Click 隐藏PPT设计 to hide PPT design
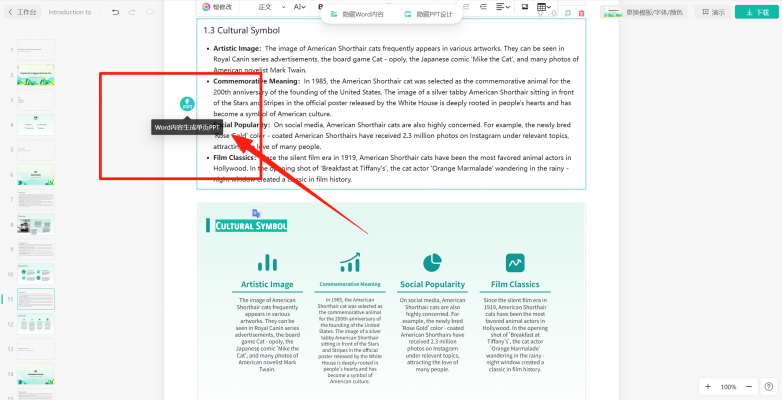Image resolution: width=782 pixels, height=400 pixels. (428, 14)
